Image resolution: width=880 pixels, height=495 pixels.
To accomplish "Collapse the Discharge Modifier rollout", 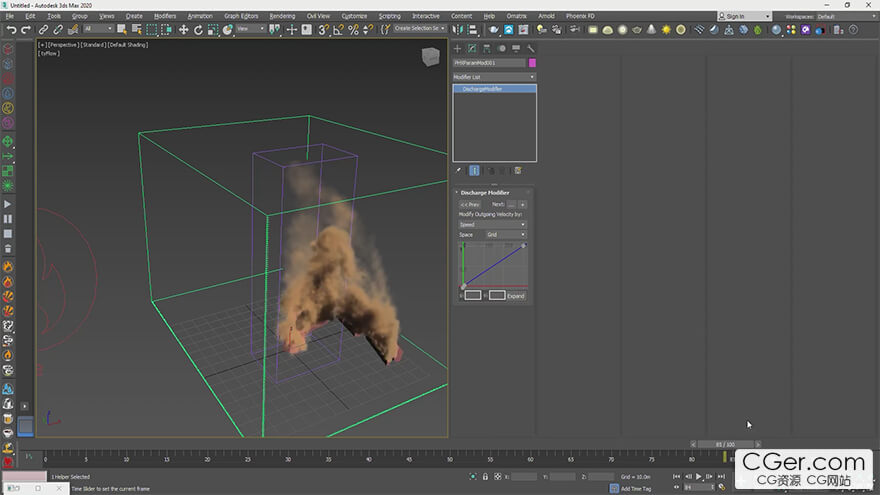I will click(x=483, y=192).
